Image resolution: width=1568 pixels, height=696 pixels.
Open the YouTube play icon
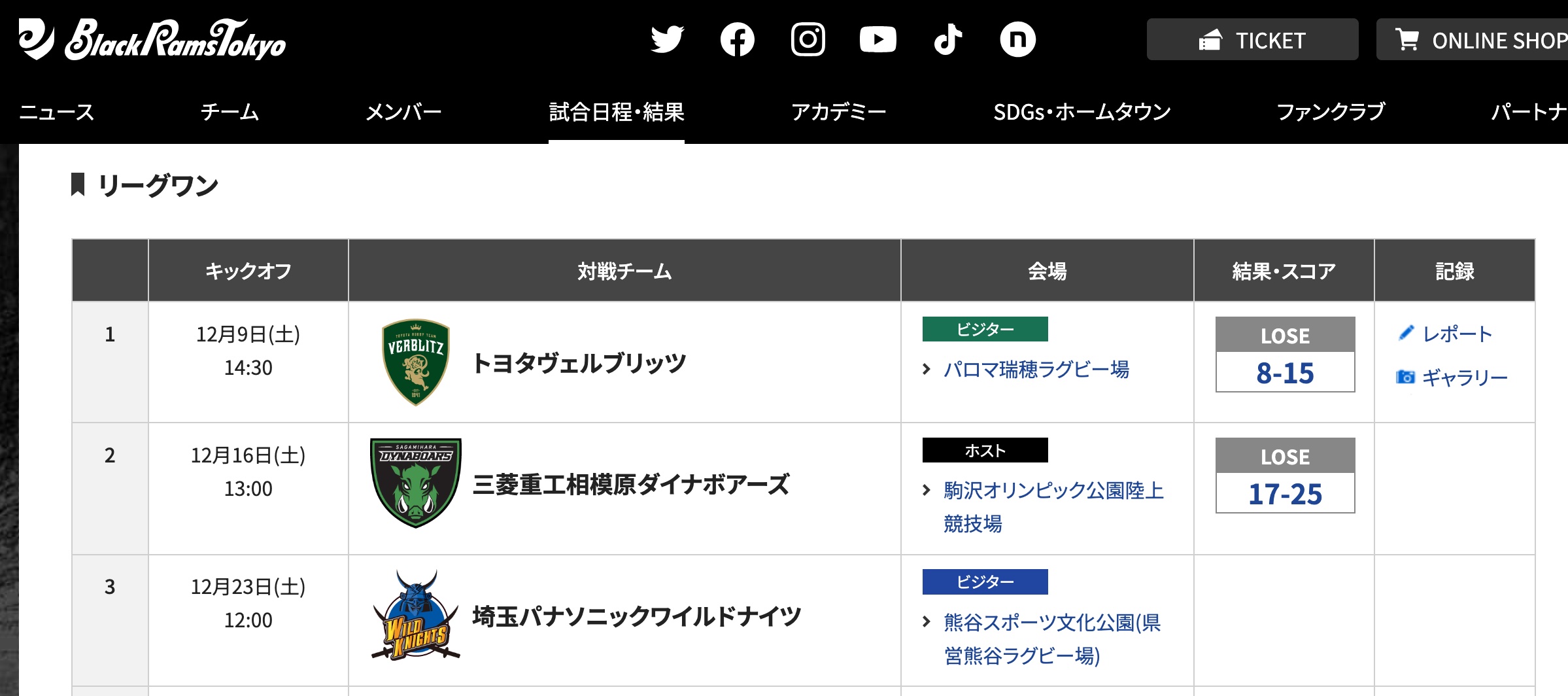click(878, 40)
